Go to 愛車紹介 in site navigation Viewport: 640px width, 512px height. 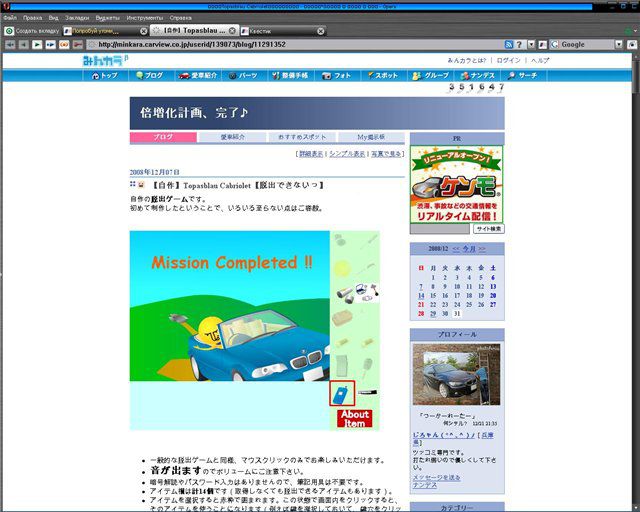pos(198,76)
